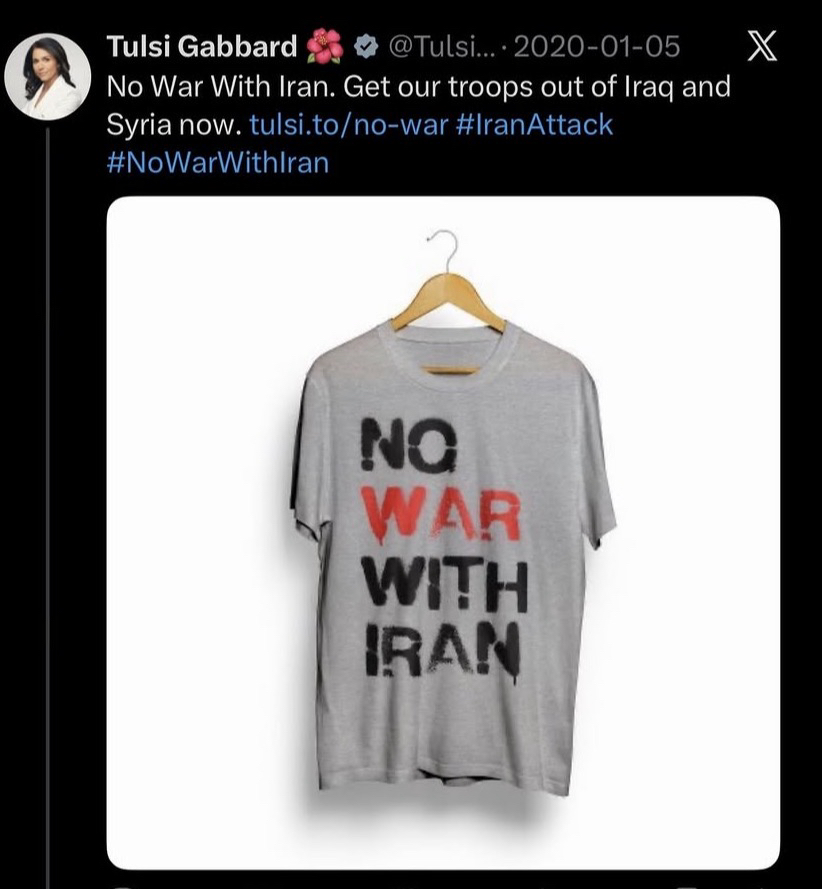The image size is (822, 889).
Task: Open the #NoWarWithIran hashtag
Action: tap(217, 161)
